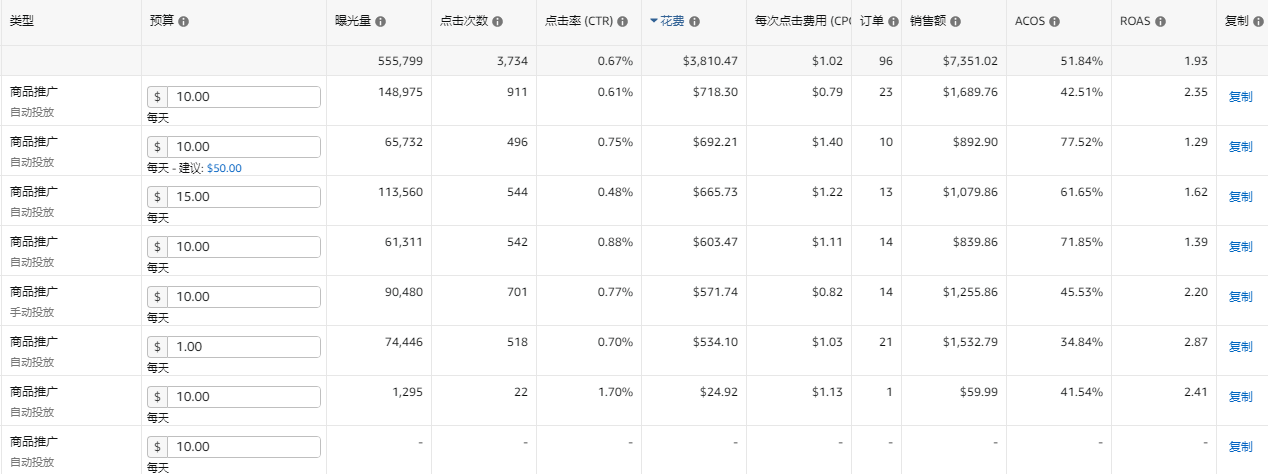Click sales cell $1,689.76
The image size is (1268, 474).
(x=970, y=92)
